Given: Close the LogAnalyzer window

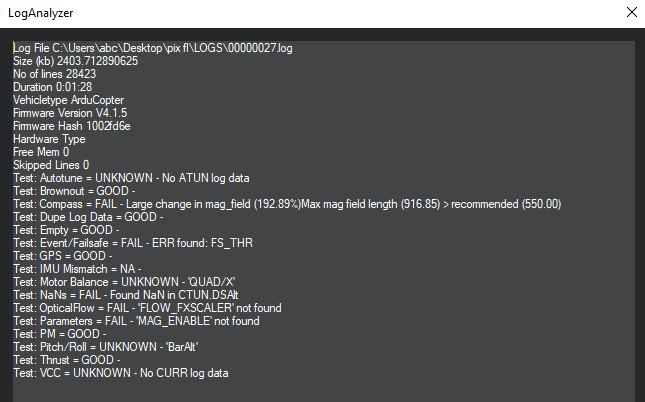Looking at the screenshot, I should 632,12.
